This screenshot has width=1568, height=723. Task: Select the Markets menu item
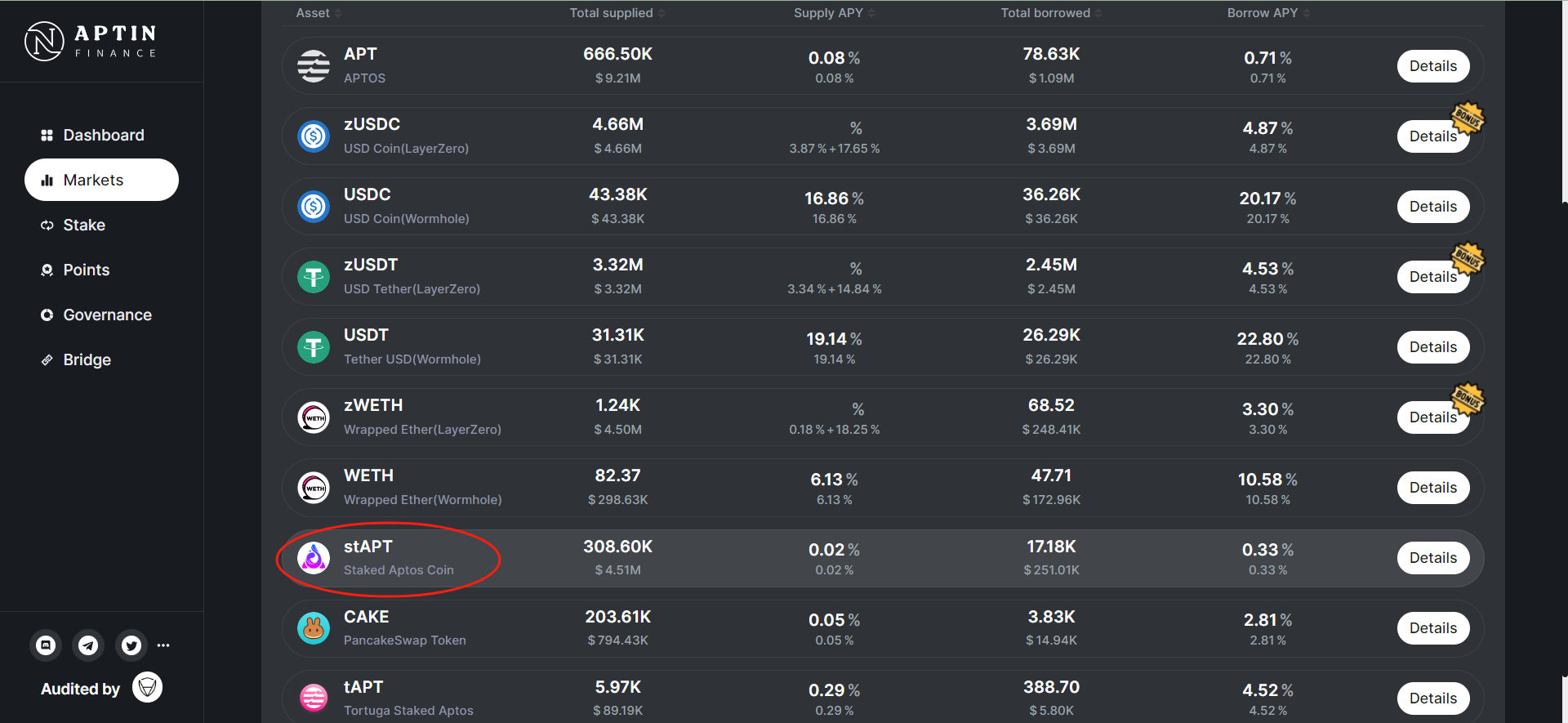coord(101,180)
